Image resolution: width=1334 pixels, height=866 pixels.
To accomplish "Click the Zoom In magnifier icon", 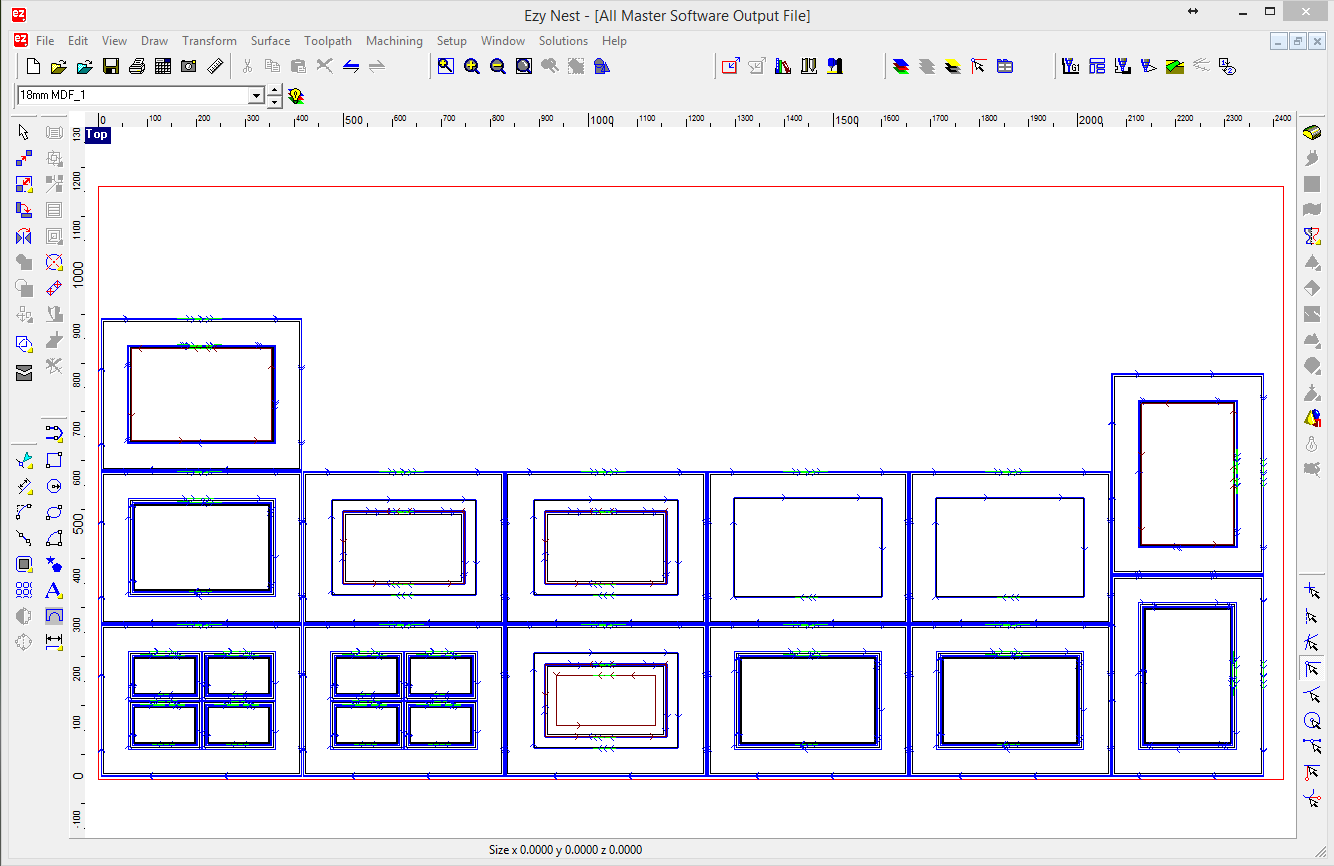I will (471, 67).
